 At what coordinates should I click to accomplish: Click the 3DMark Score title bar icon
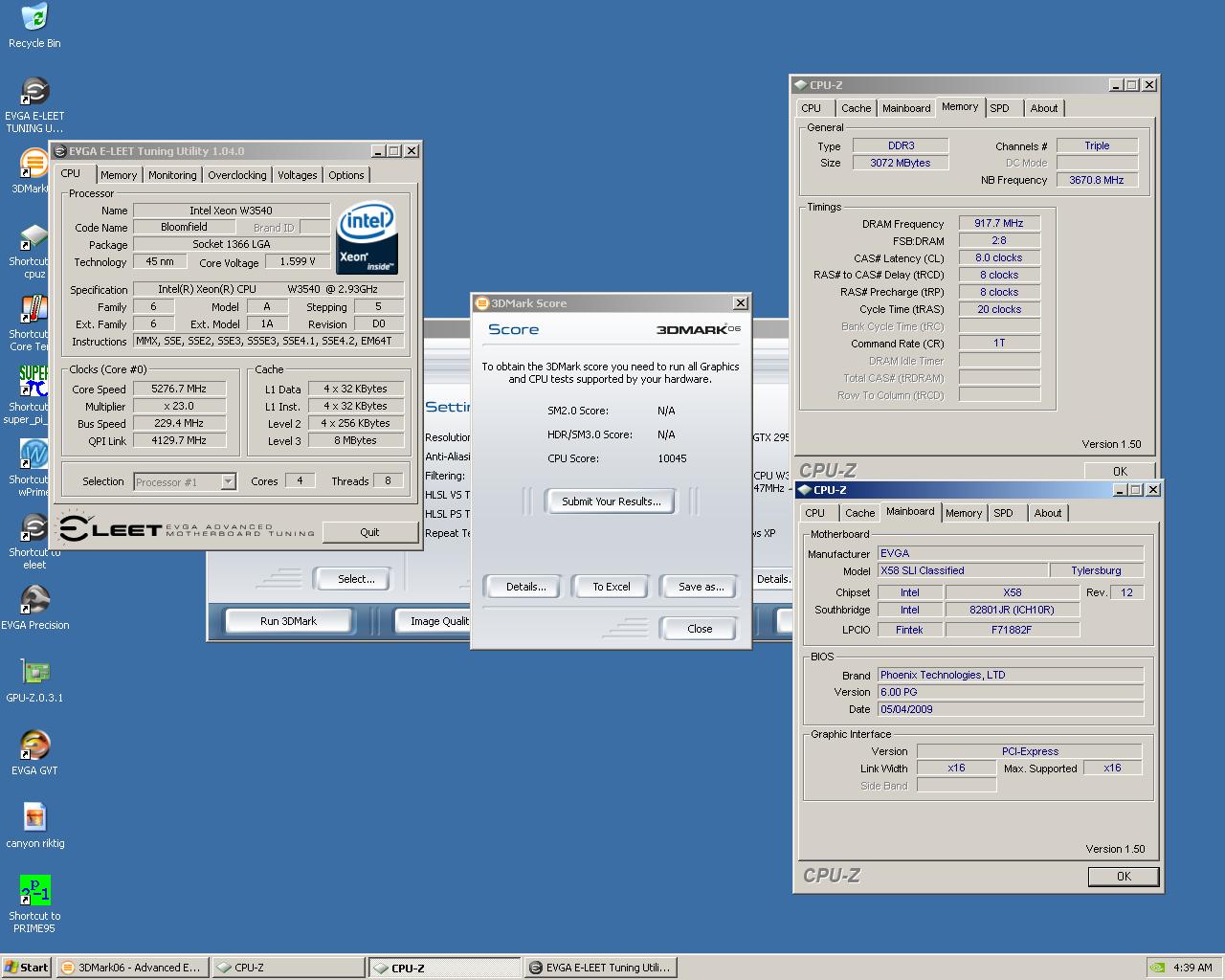pos(482,303)
